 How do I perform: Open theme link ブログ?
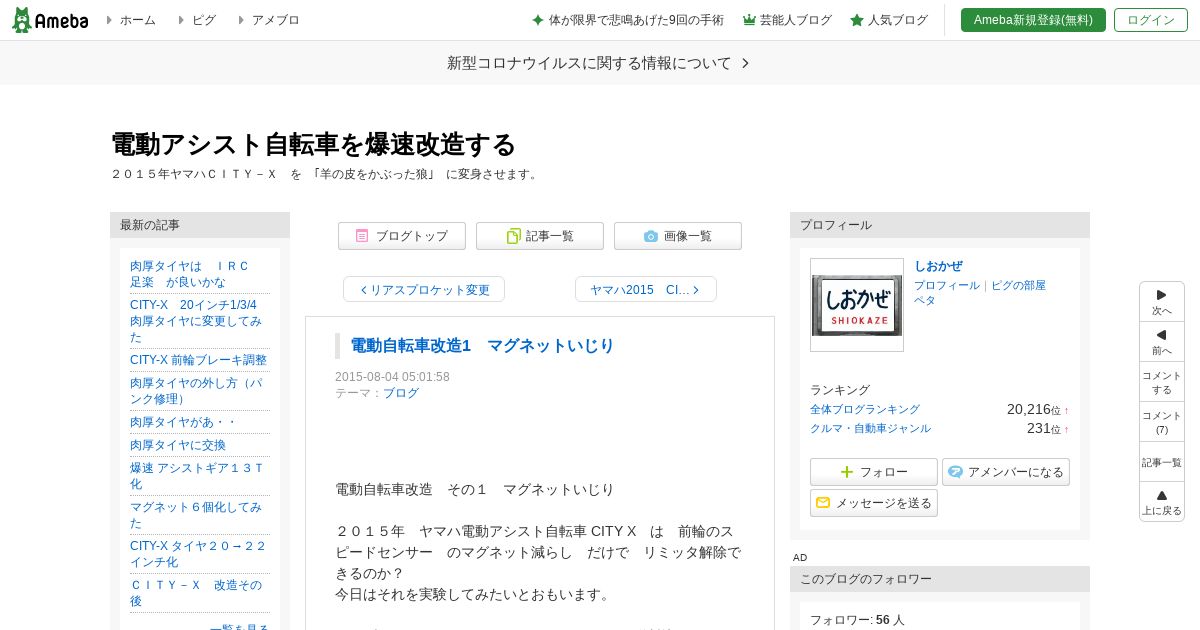pos(401,393)
